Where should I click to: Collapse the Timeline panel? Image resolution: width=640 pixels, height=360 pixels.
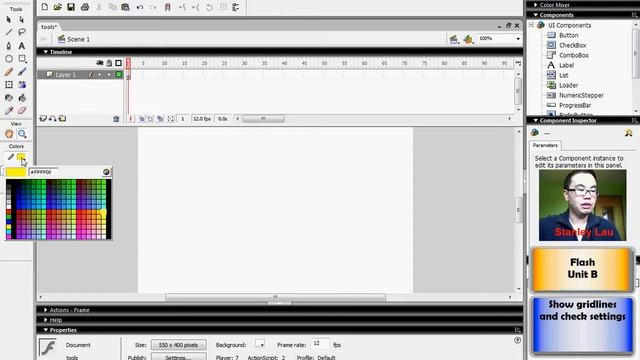coord(45,52)
